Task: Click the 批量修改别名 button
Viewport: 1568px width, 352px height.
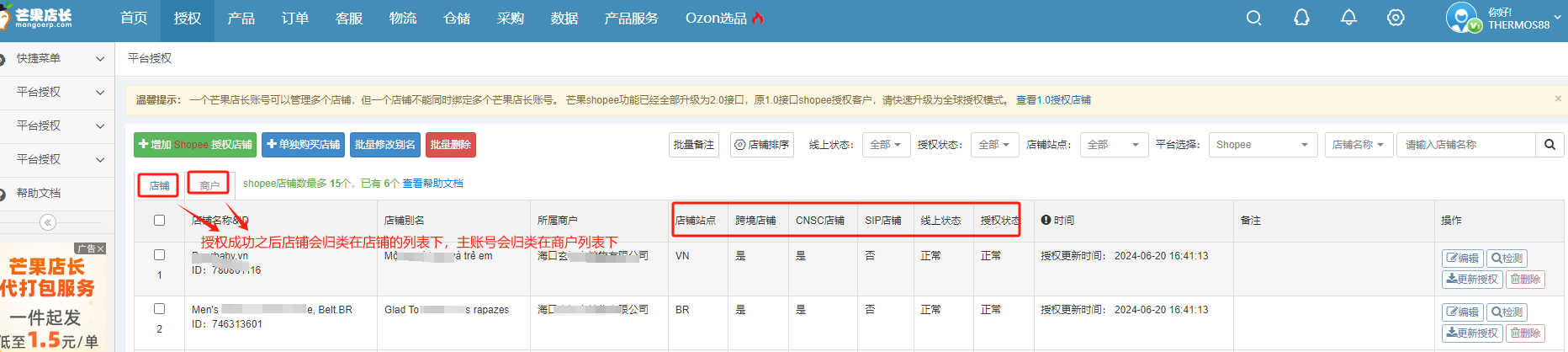Action: coord(385,145)
